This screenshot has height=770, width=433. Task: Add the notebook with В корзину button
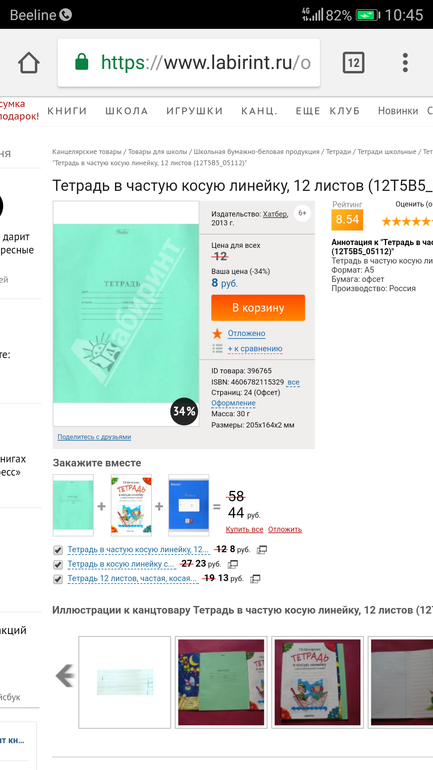coord(258,308)
